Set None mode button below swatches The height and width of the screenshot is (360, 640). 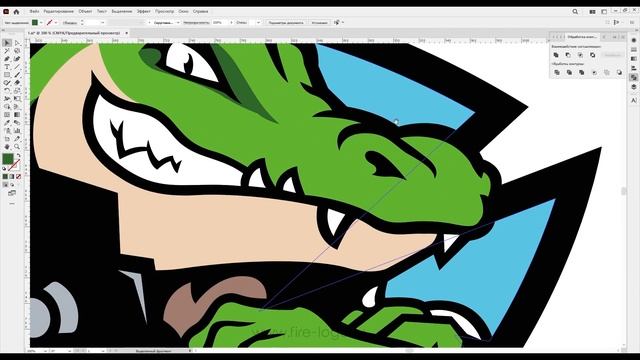(18, 177)
